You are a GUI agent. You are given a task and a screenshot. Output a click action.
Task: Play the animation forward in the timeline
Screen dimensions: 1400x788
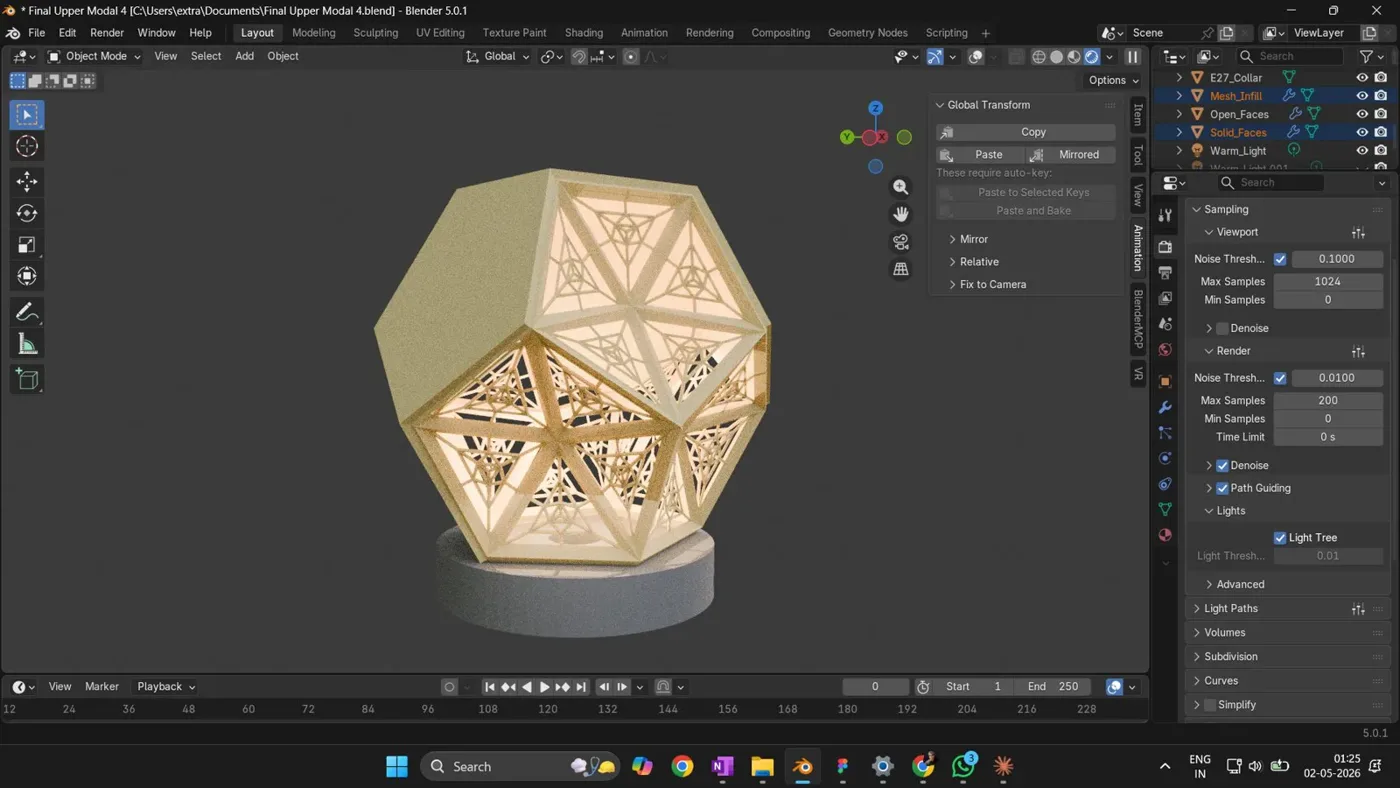(544, 687)
